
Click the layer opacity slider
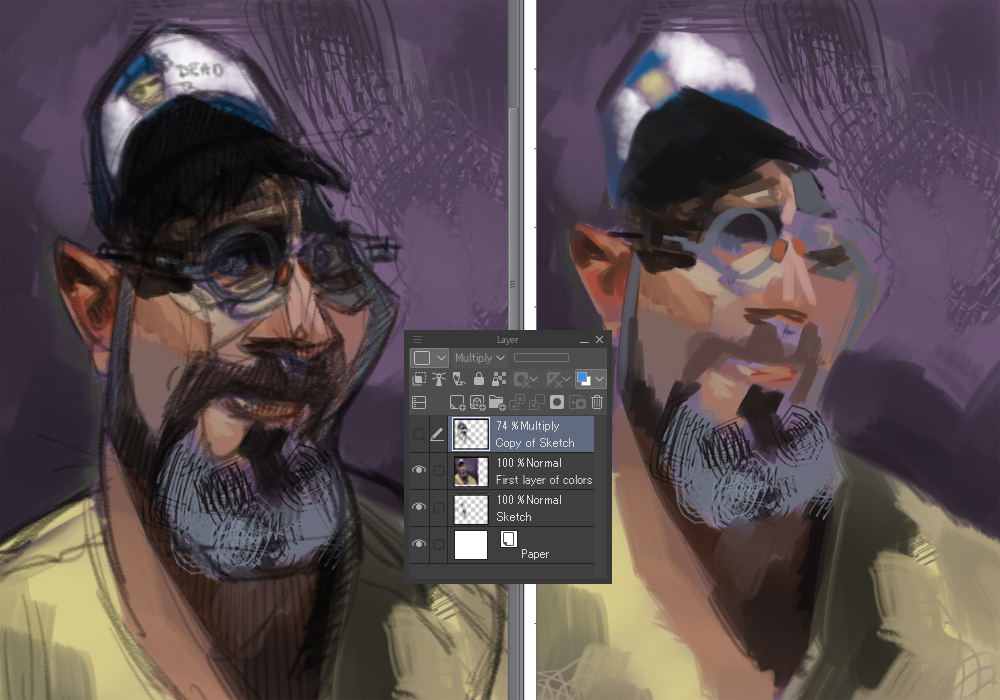(541, 357)
